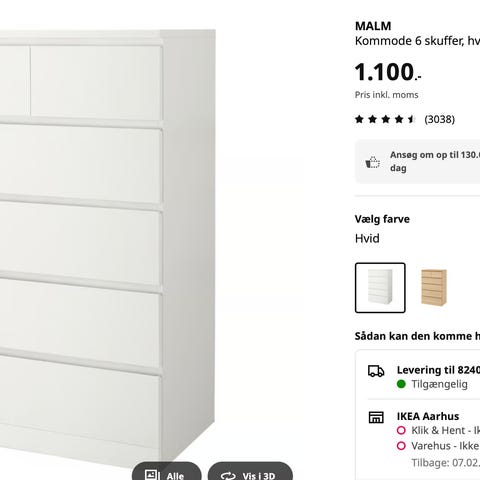480x480 pixels.
Task: Click the IKEA Aarhus store icon
Action: (x=376, y=417)
